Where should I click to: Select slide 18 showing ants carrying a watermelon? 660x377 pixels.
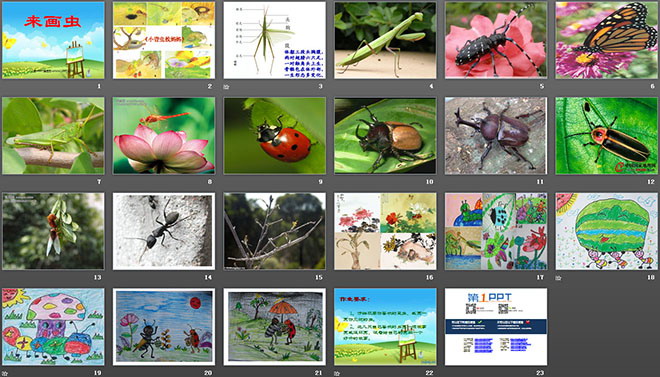click(607, 231)
